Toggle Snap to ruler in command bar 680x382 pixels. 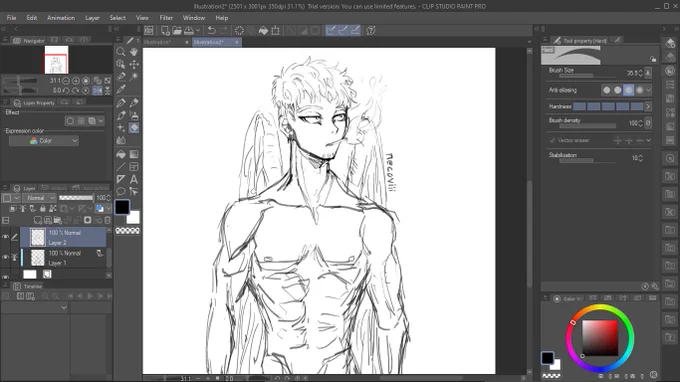tap(331, 30)
